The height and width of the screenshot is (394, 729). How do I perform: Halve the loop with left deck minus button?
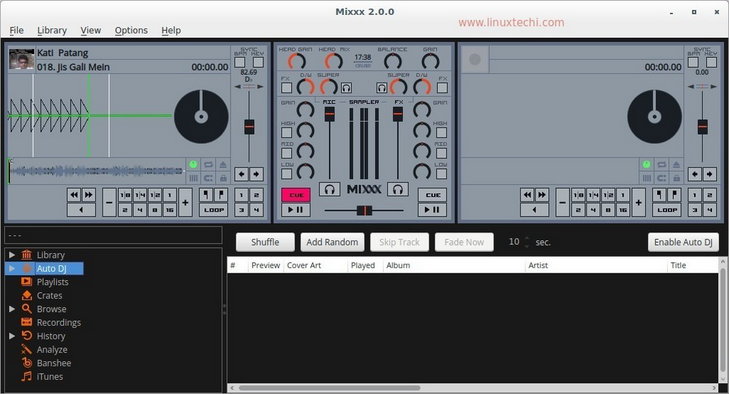pos(109,203)
